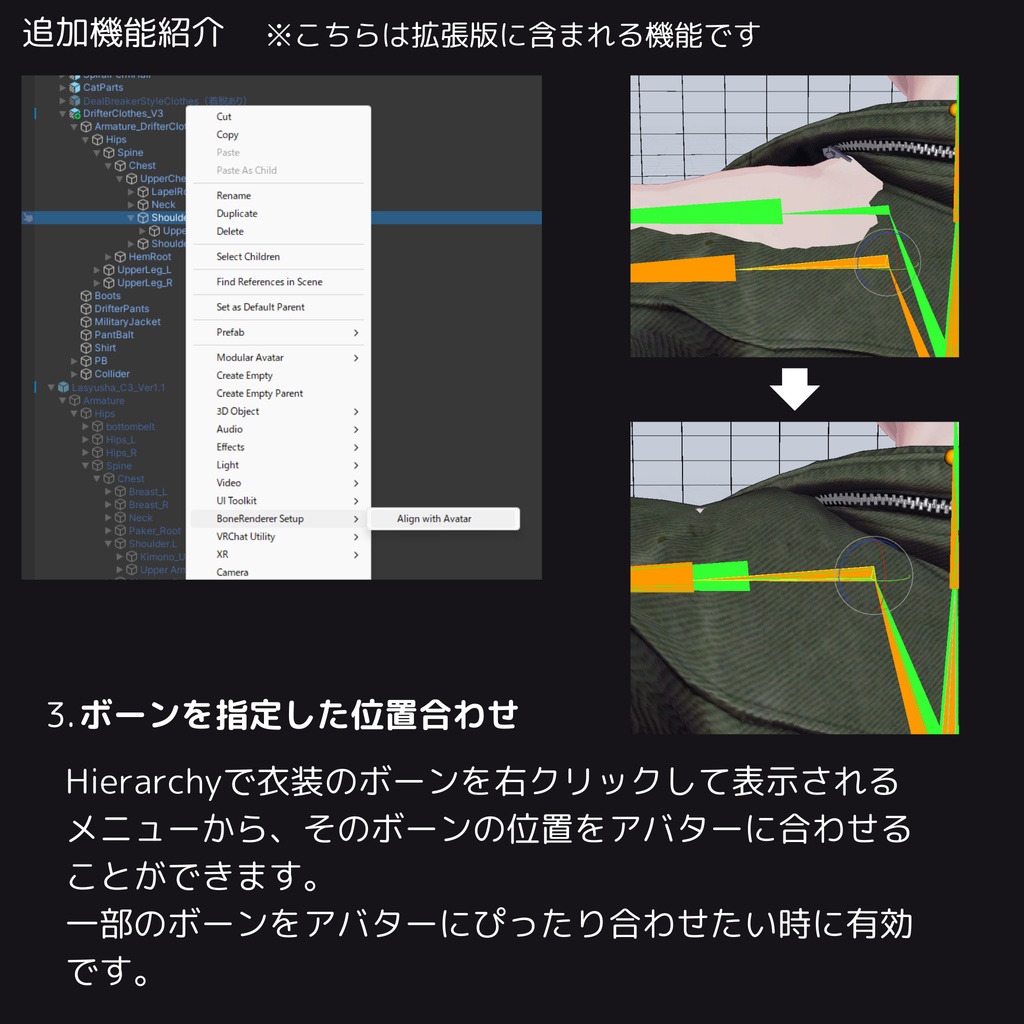Click the cube icon beside PantBalt
Image resolution: width=1024 pixels, height=1024 pixels.
click(x=86, y=335)
